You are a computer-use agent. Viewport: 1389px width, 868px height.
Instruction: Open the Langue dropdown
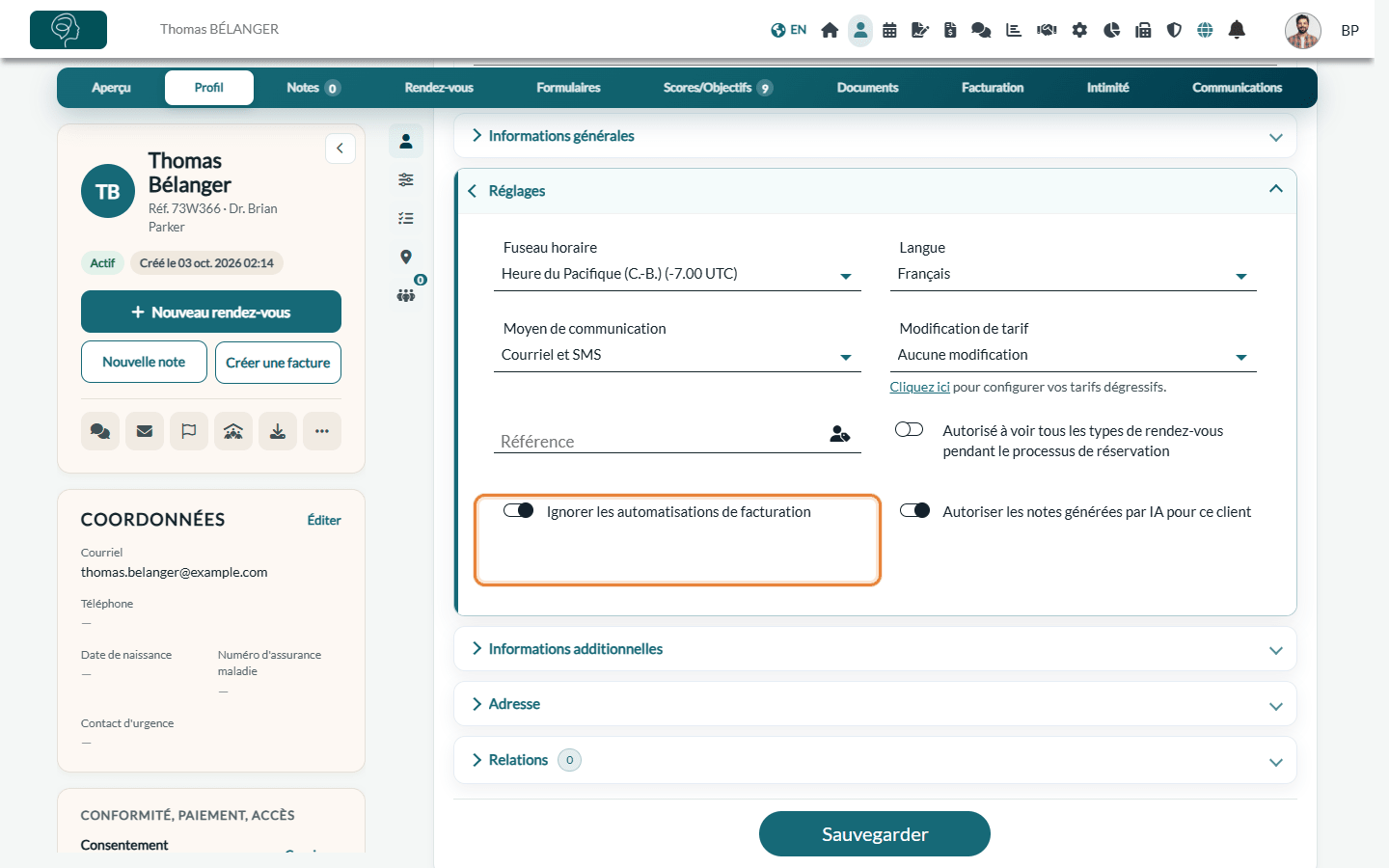click(1073, 274)
